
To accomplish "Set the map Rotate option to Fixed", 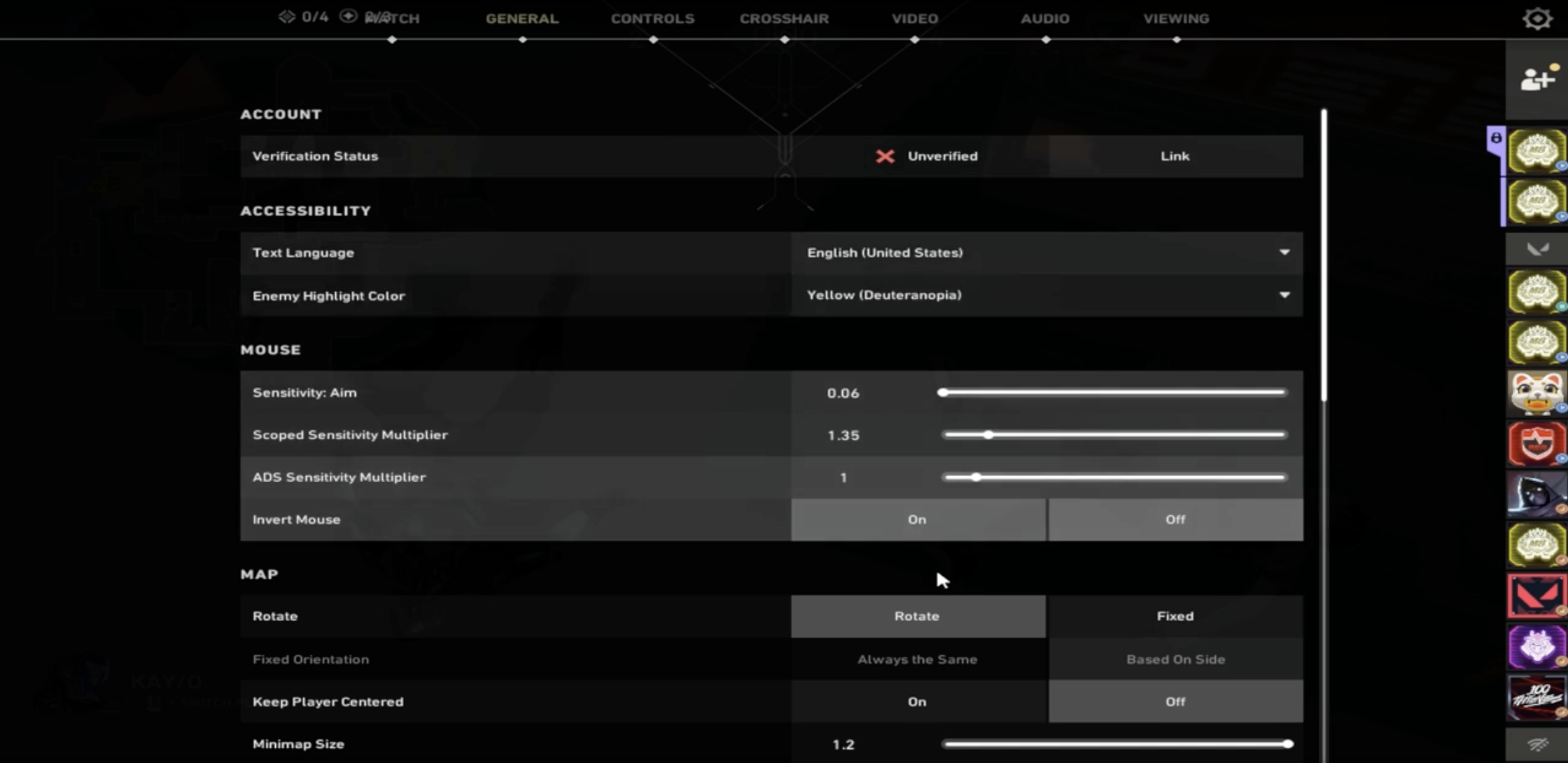I will click(1175, 616).
